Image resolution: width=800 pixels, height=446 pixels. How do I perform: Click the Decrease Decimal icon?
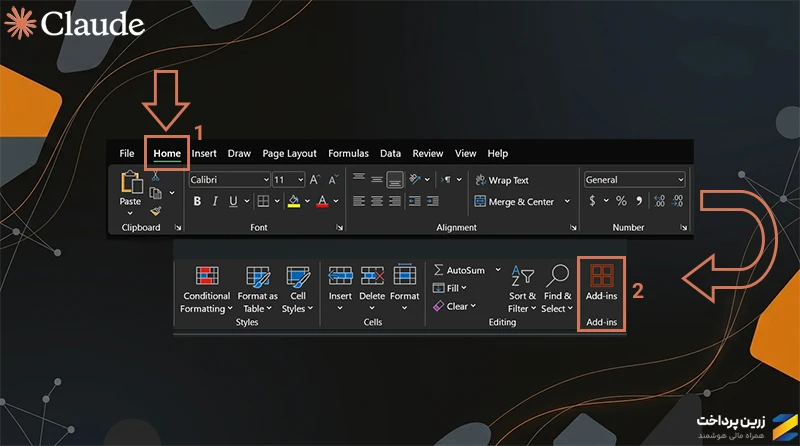click(x=678, y=201)
